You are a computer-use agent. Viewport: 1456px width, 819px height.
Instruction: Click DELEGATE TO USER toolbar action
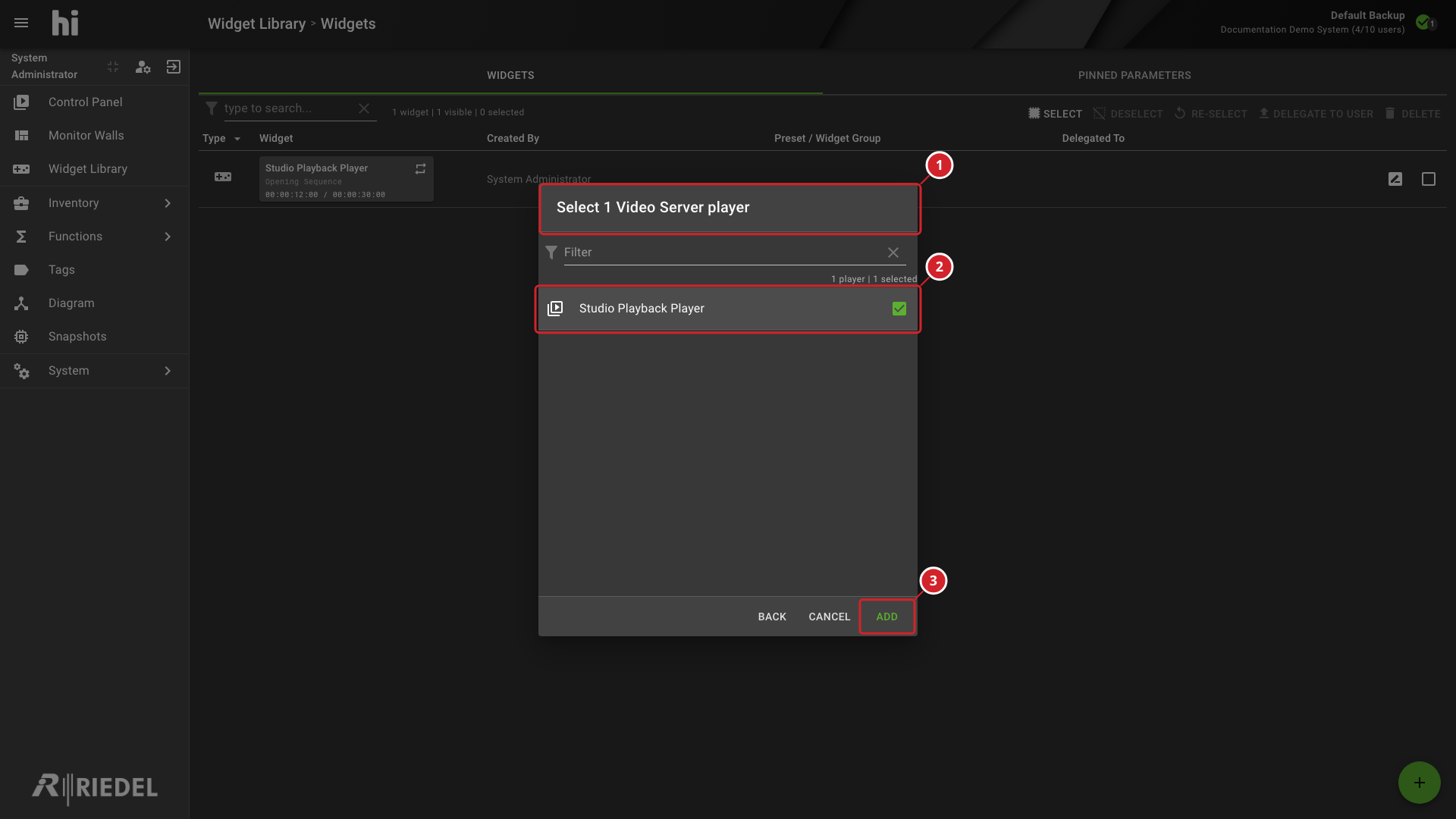point(1316,114)
